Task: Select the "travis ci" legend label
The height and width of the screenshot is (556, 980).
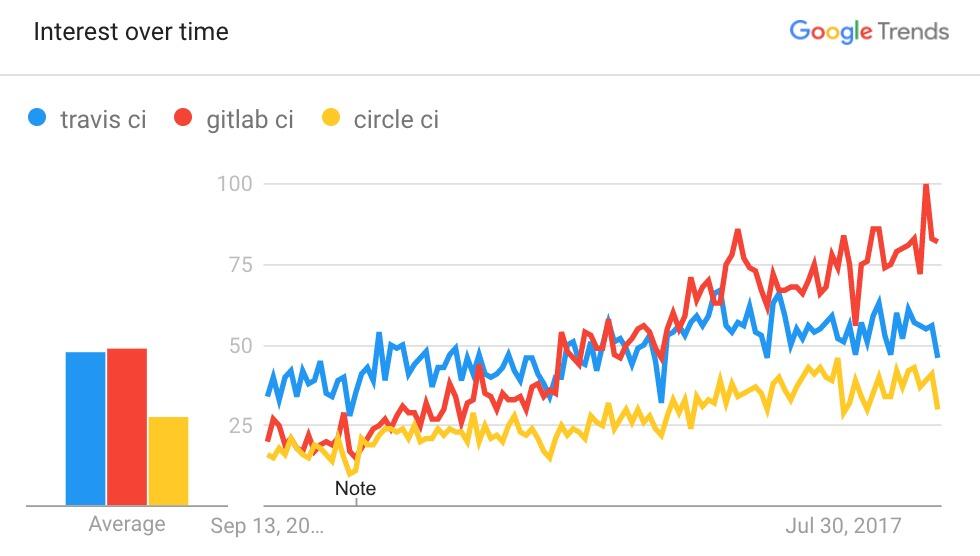Action: click(103, 120)
